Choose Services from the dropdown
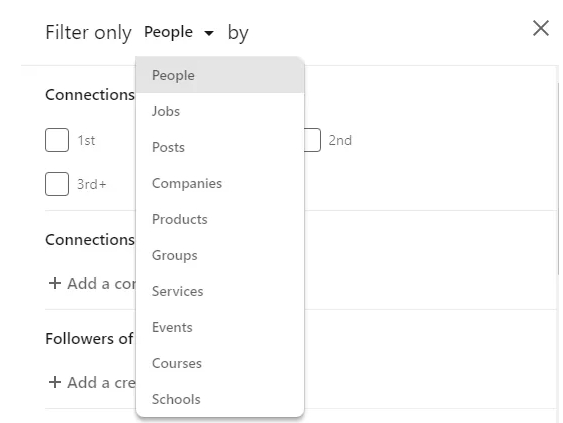The width and height of the screenshot is (563, 423). 220,291
